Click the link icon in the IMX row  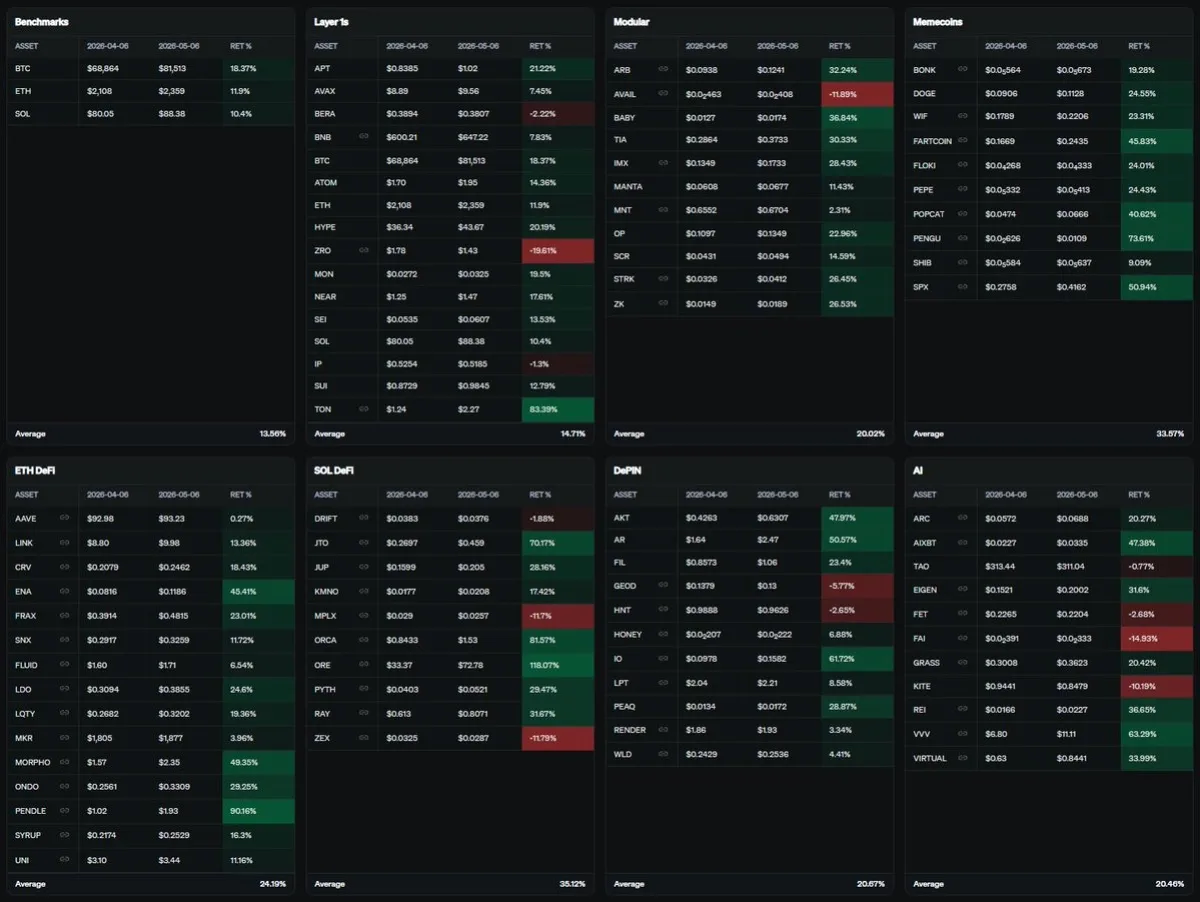663,163
